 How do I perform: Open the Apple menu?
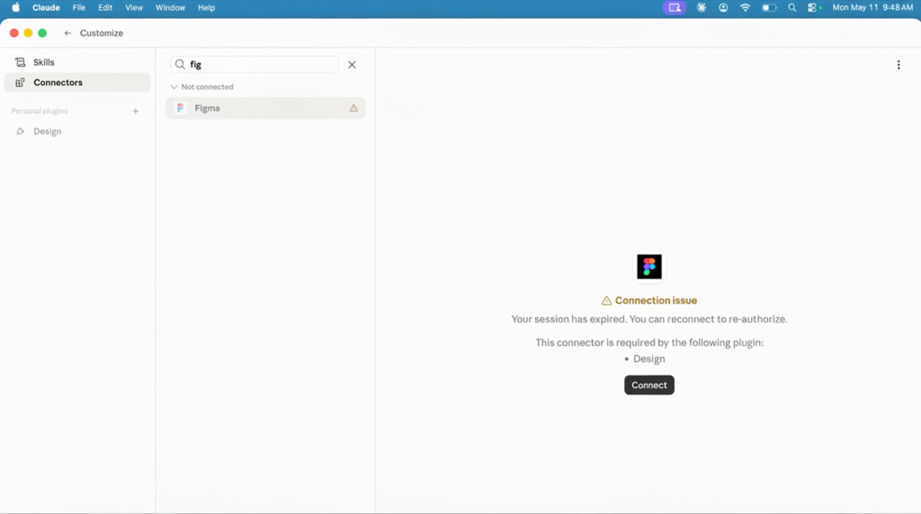(x=16, y=8)
